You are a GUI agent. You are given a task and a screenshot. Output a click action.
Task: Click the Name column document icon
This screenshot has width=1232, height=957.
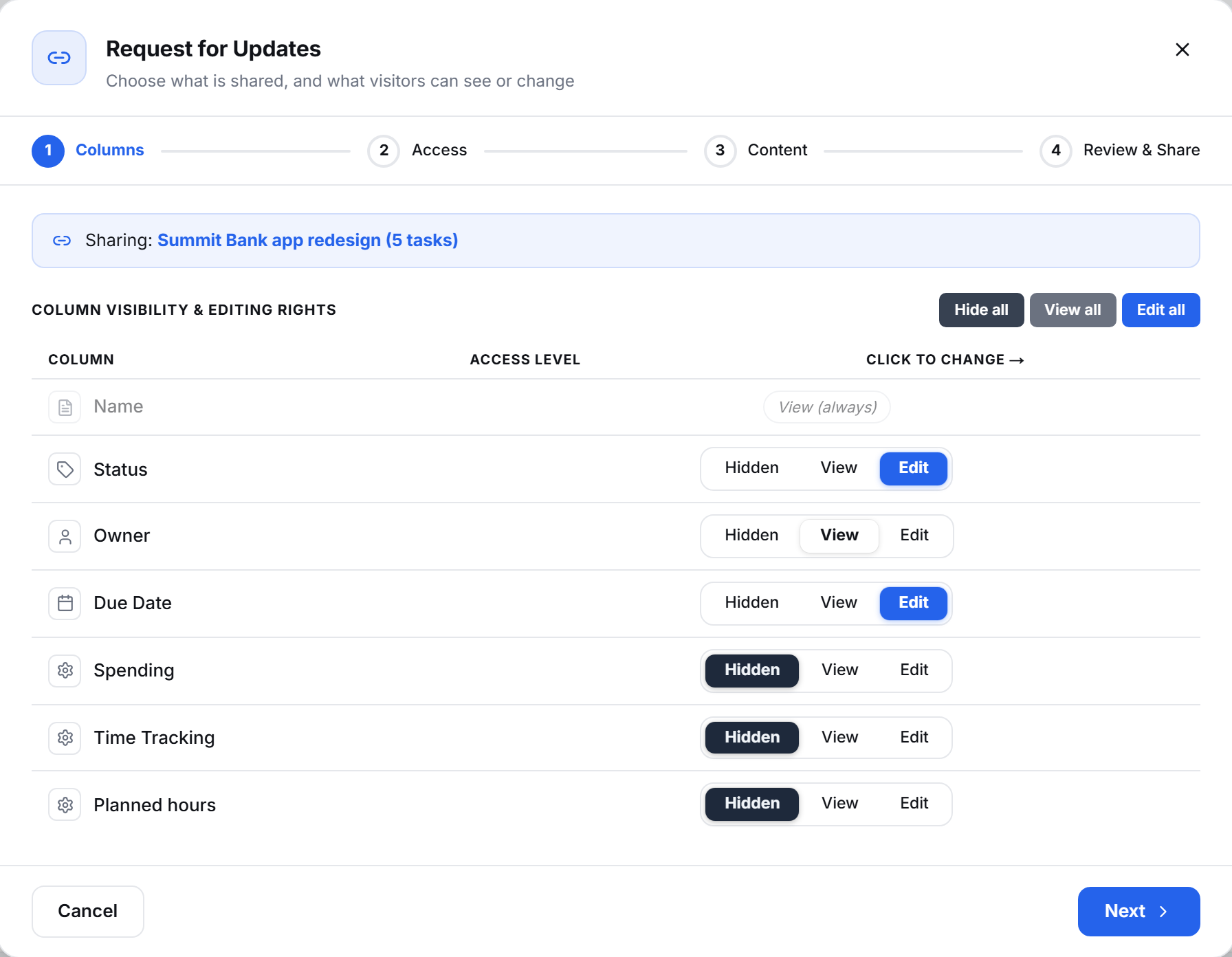point(65,407)
